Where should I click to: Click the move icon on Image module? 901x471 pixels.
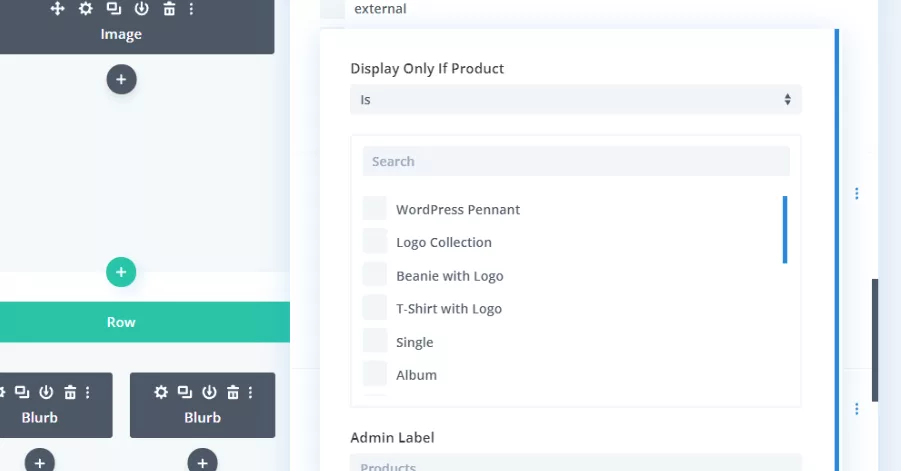click(57, 9)
